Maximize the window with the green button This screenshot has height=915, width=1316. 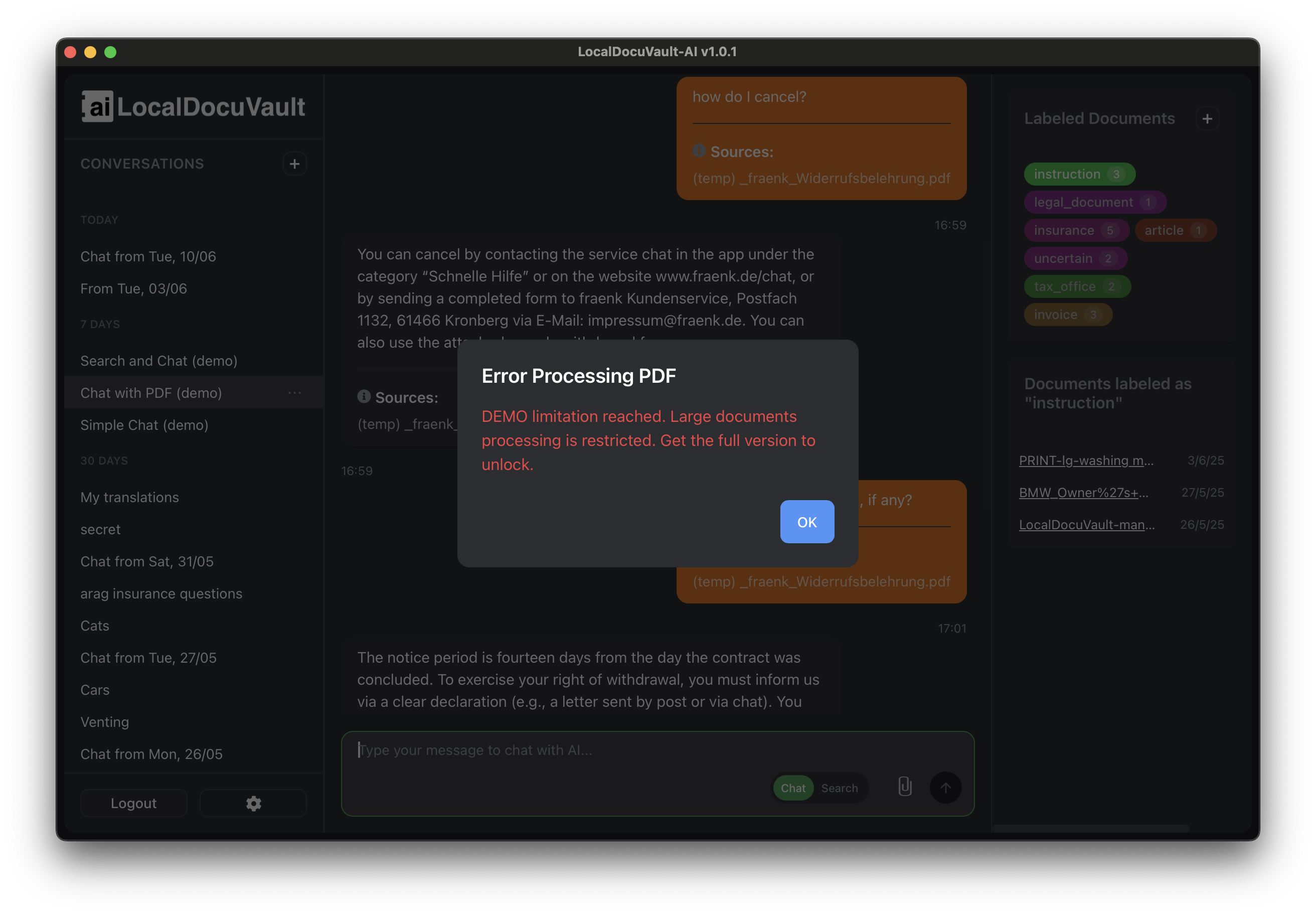pyautogui.click(x=110, y=52)
